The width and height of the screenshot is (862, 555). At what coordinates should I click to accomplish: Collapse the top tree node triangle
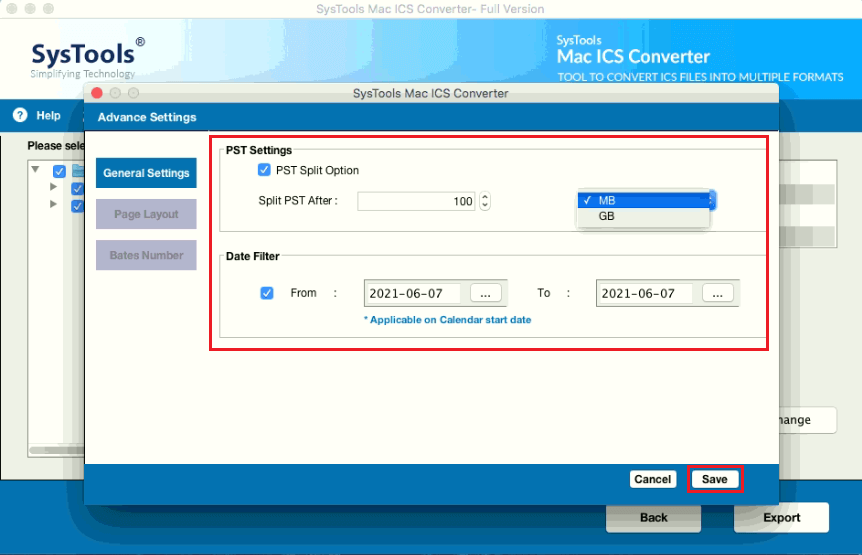pos(36,169)
